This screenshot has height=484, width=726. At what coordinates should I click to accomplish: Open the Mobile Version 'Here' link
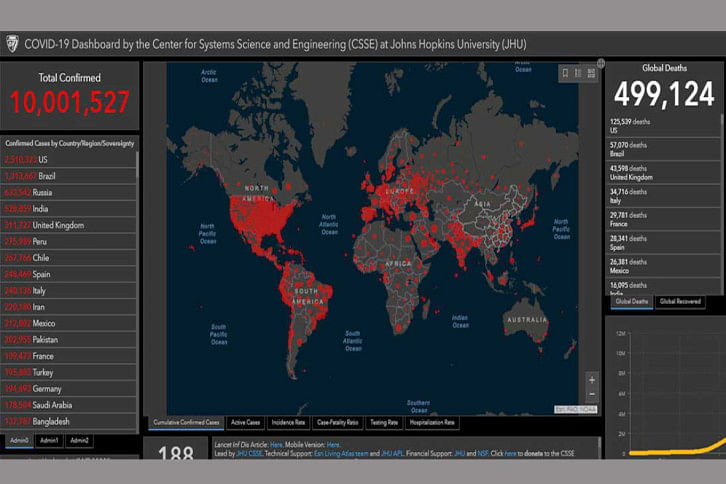333,445
